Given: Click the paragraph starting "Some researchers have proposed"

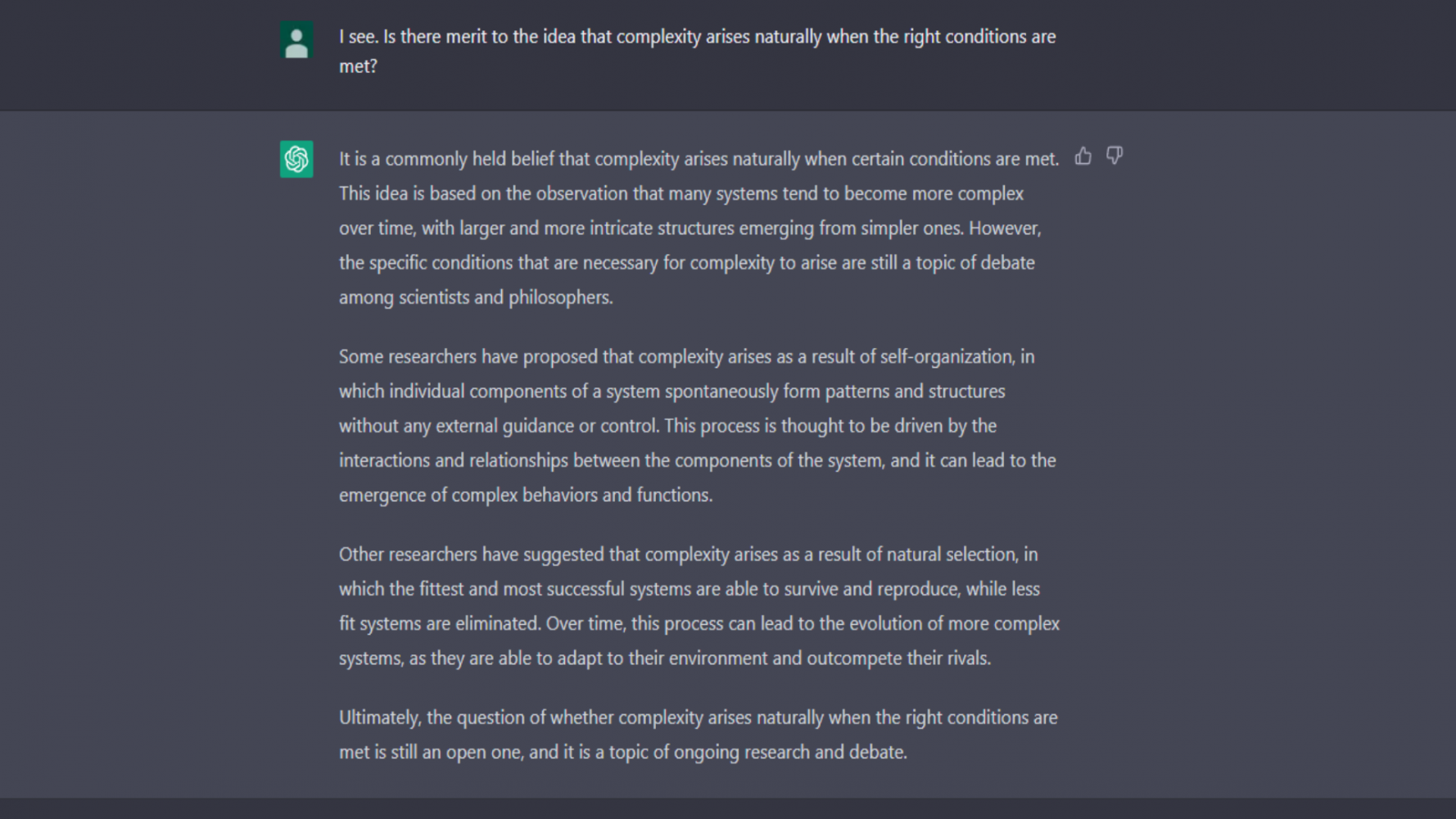Looking at the screenshot, I should 698,426.
